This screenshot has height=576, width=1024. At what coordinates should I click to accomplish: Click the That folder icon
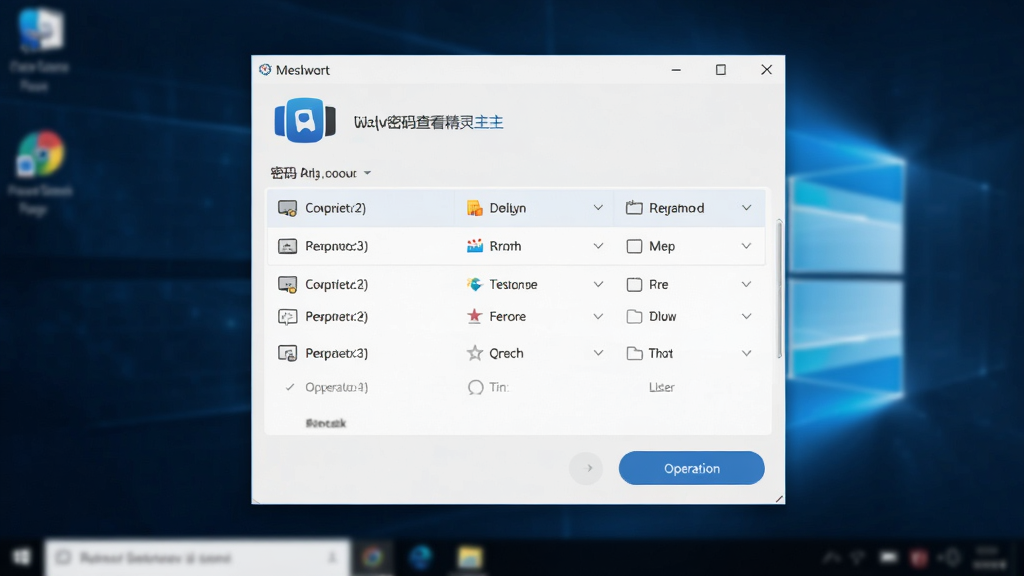[x=634, y=353]
